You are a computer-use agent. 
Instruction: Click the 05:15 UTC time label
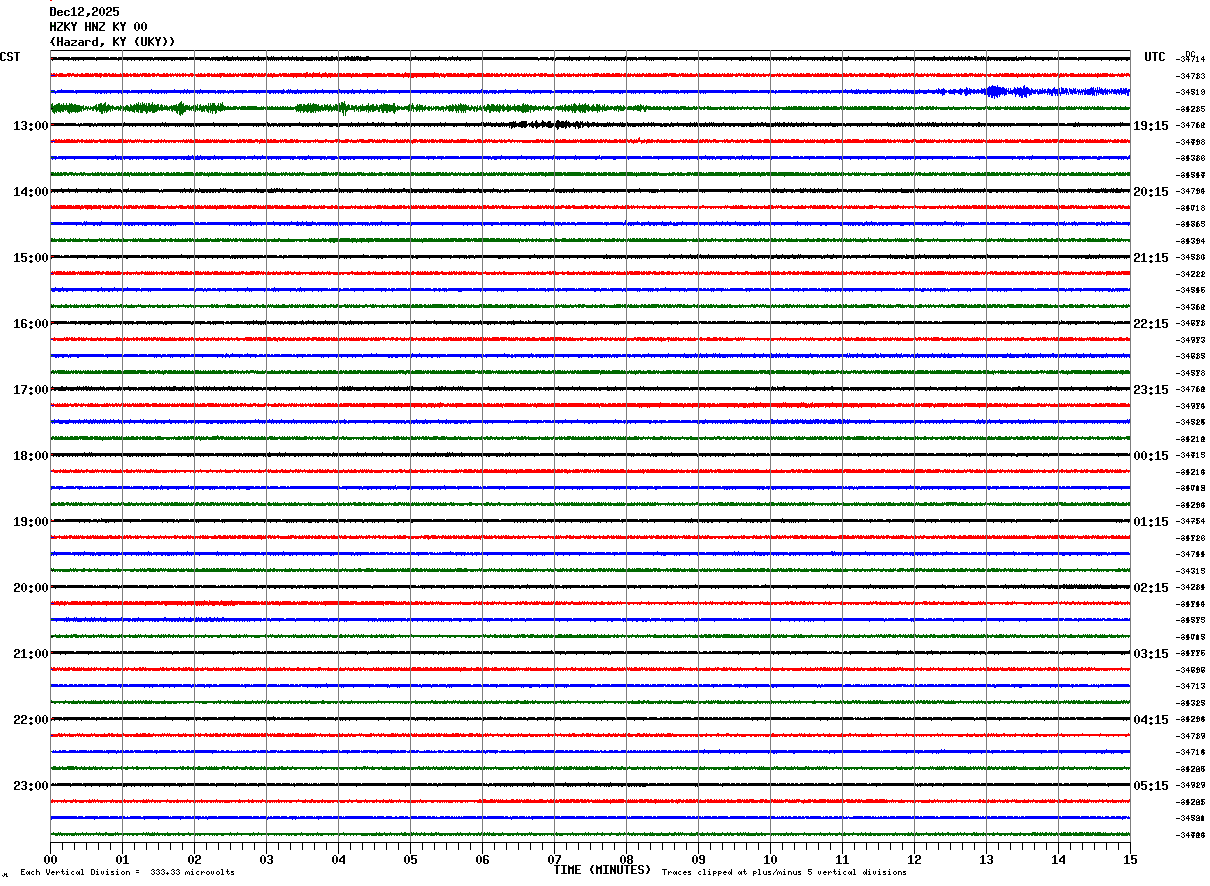coord(1151,786)
